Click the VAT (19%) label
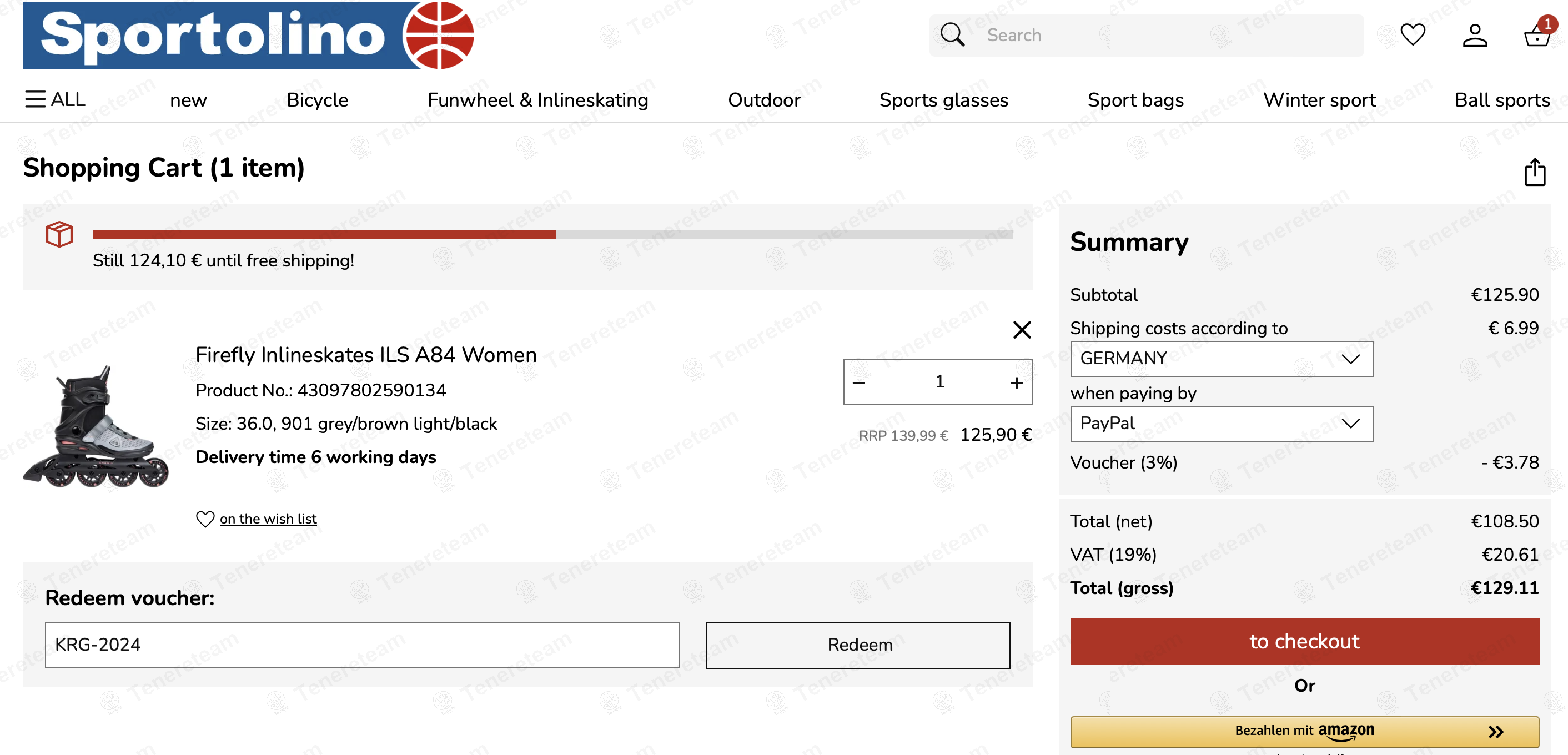Viewport: 1568px width, 755px height. pyautogui.click(x=1113, y=554)
